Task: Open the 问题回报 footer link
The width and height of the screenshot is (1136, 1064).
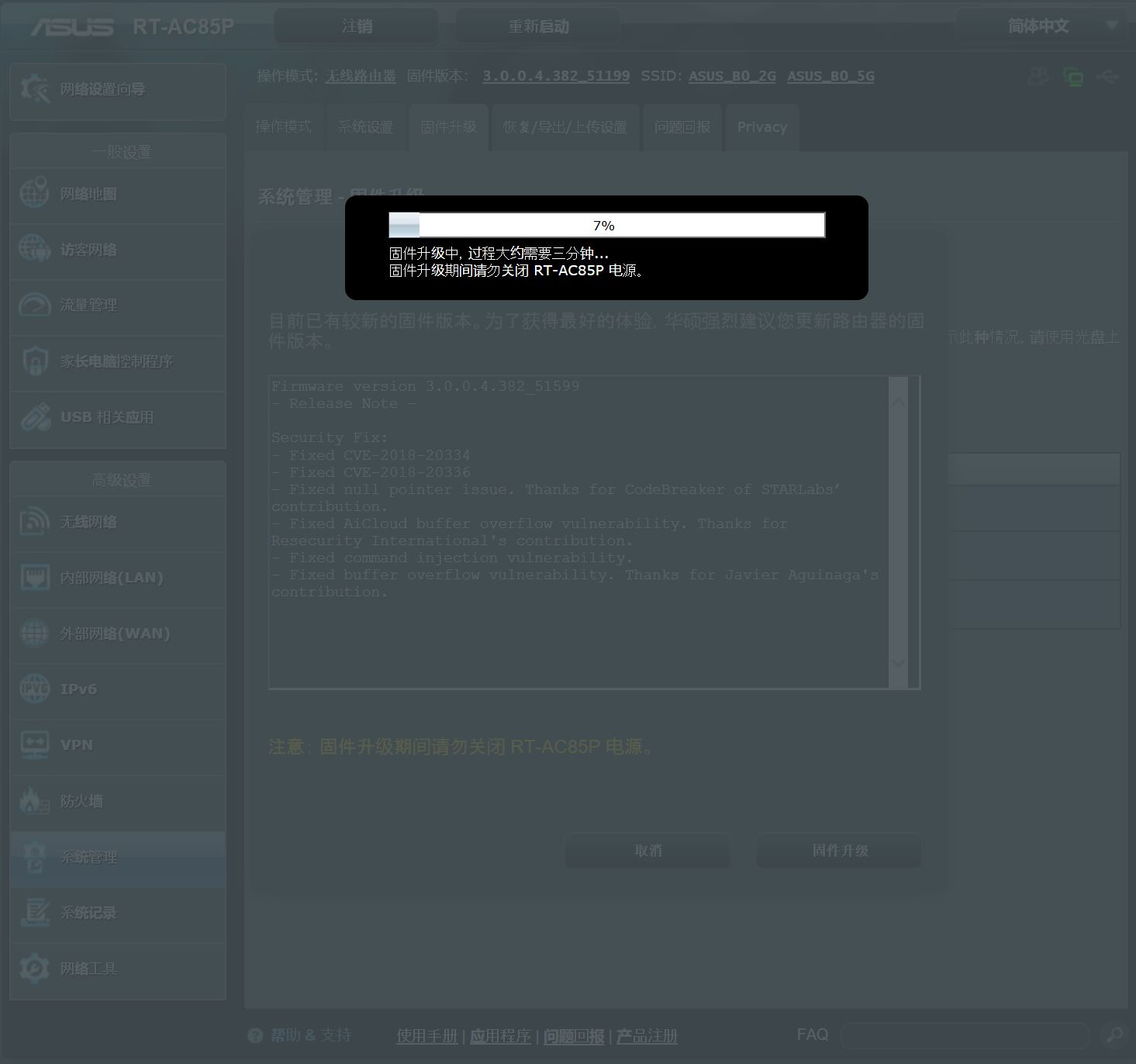Action: tap(574, 1036)
